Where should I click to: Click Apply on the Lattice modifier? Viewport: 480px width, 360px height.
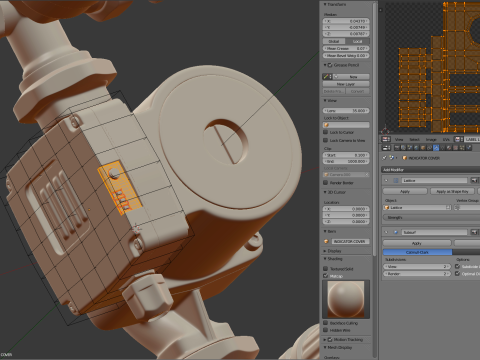click(405, 191)
